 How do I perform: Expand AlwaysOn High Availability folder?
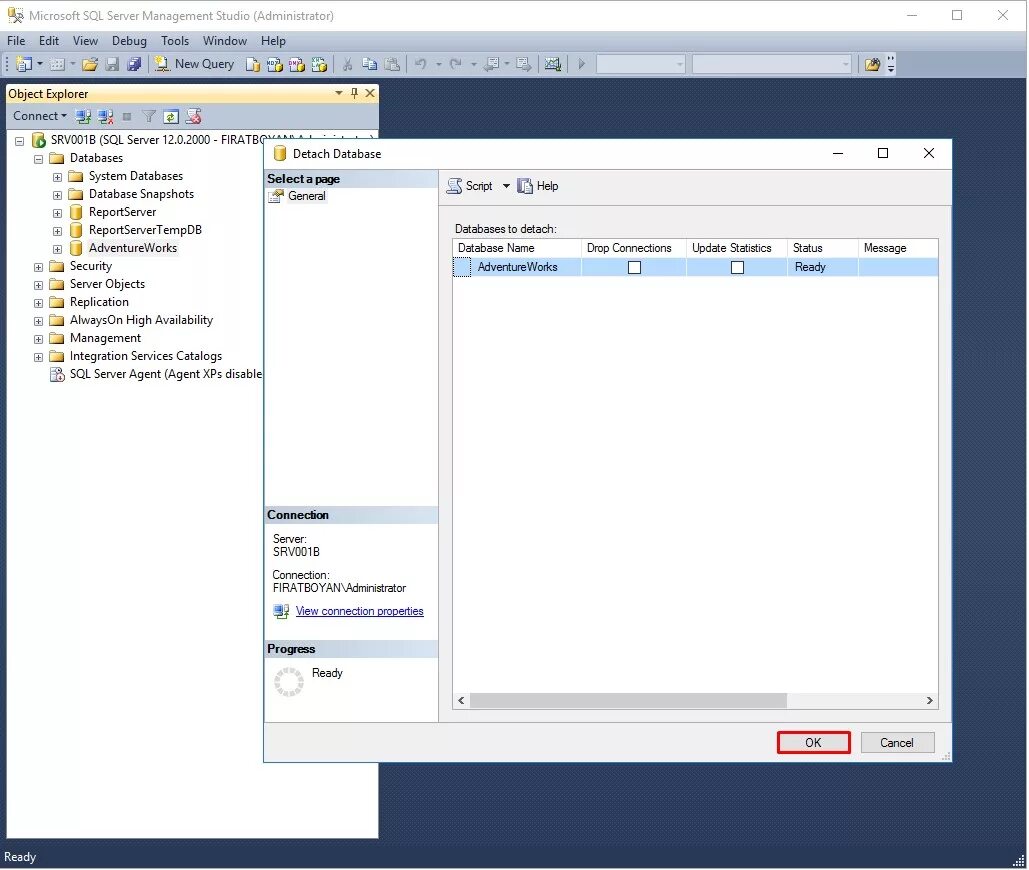click(39, 322)
